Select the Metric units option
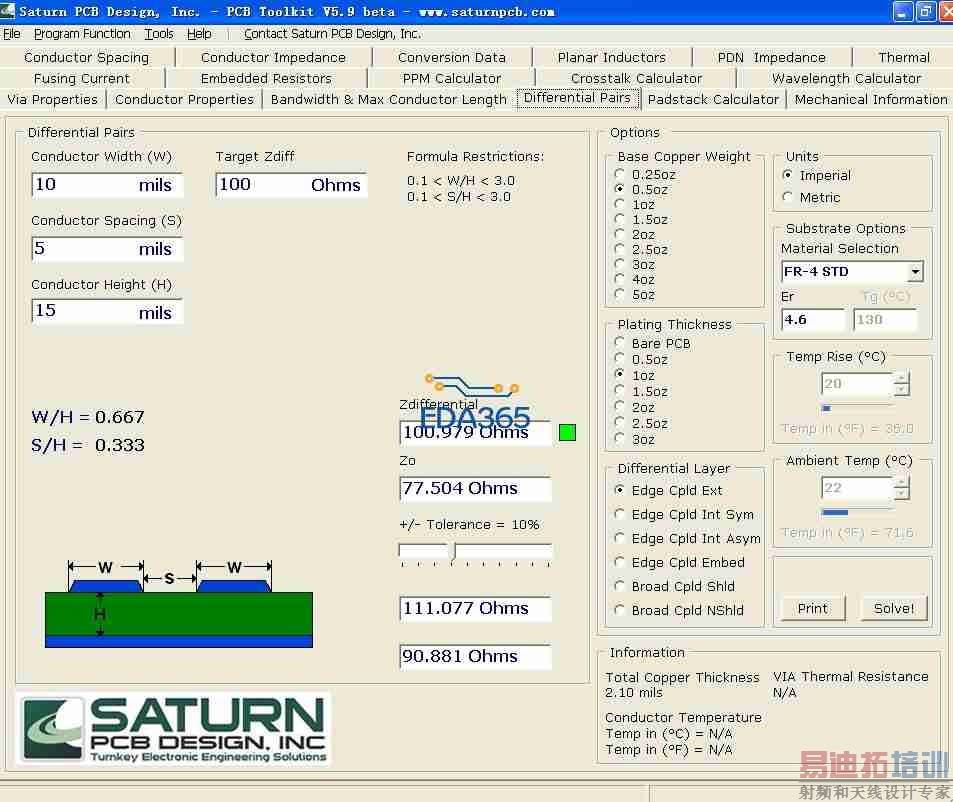The image size is (953, 802). click(789, 198)
